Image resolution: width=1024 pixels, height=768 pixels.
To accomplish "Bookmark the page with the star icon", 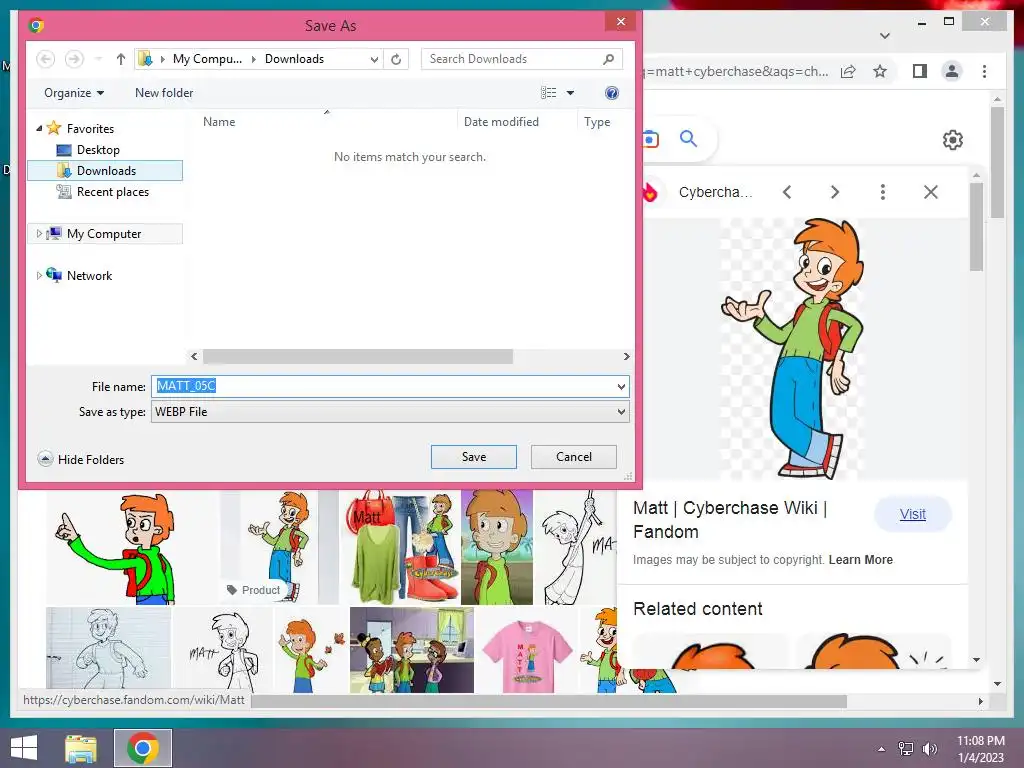I will click(880, 71).
